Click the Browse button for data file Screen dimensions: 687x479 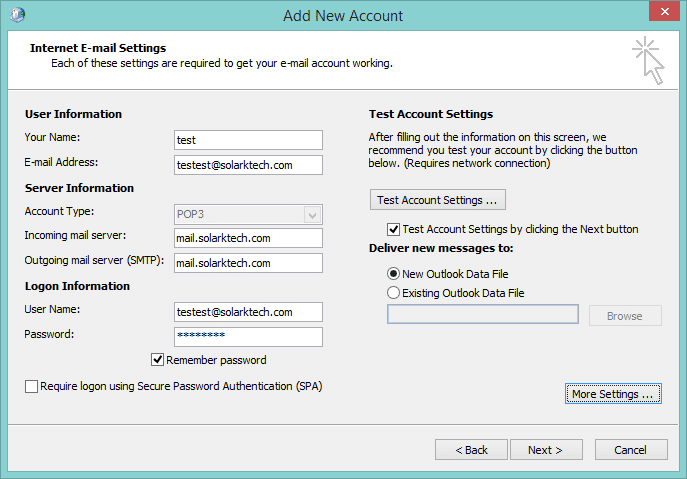624,316
